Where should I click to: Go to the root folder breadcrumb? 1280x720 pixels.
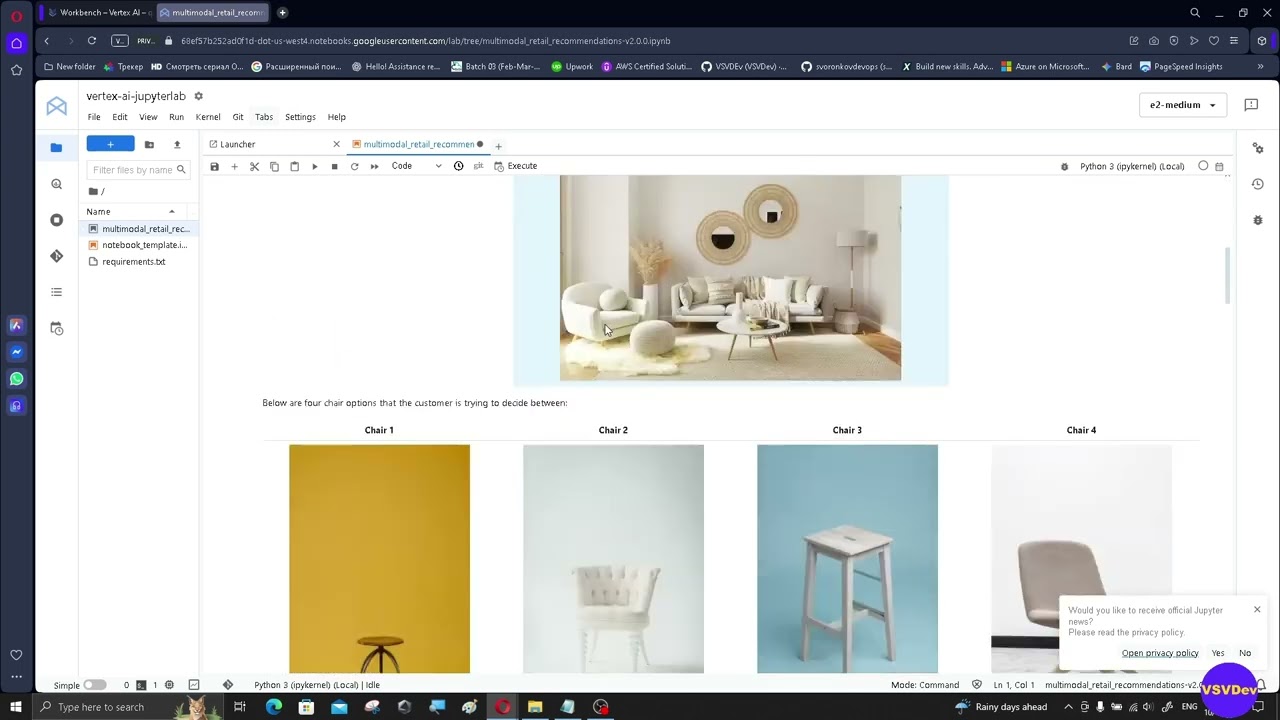pyautogui.click(x=96, y=191)
